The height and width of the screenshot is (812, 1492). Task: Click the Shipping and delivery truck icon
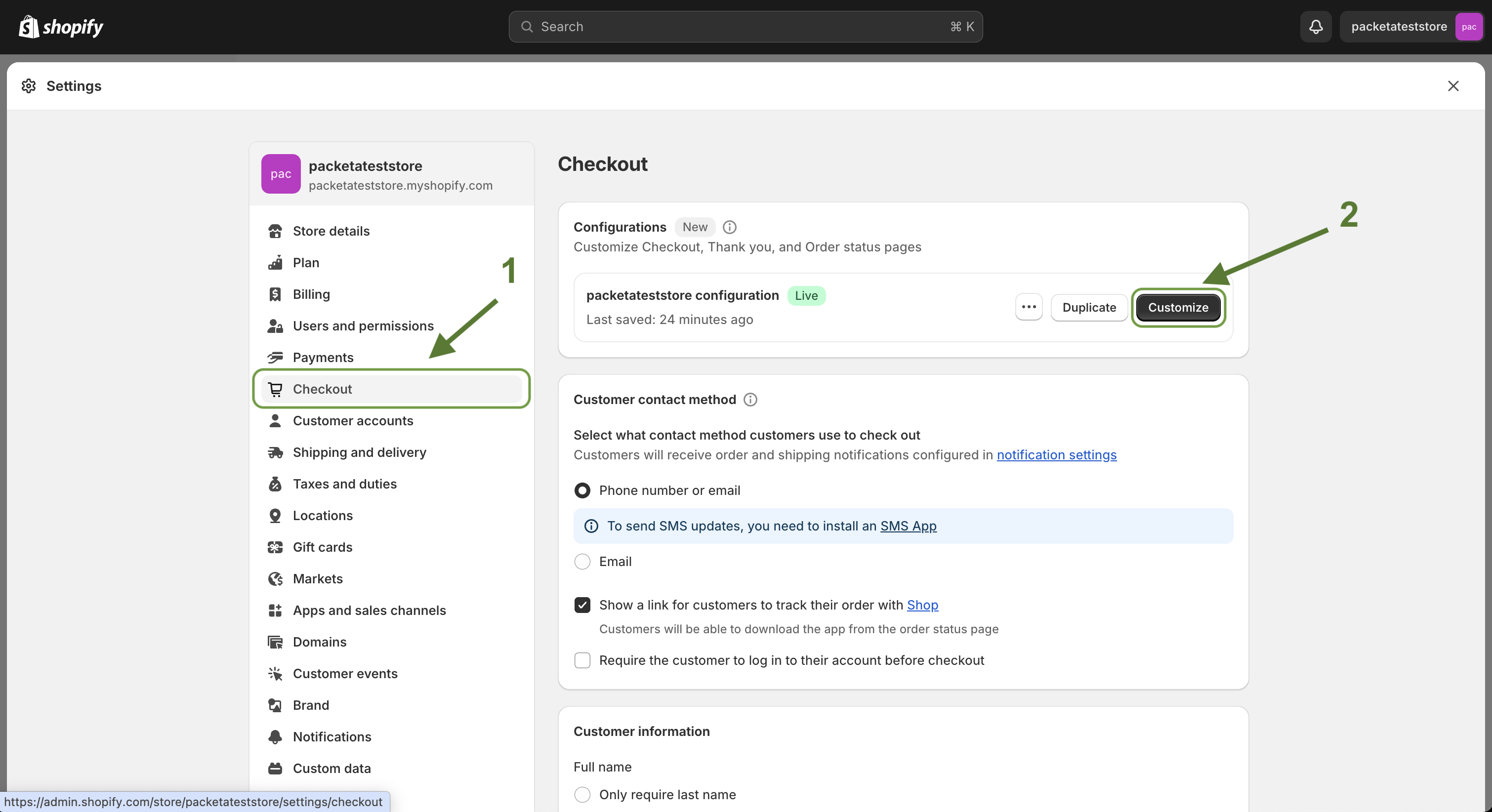(x=275, y=452)
